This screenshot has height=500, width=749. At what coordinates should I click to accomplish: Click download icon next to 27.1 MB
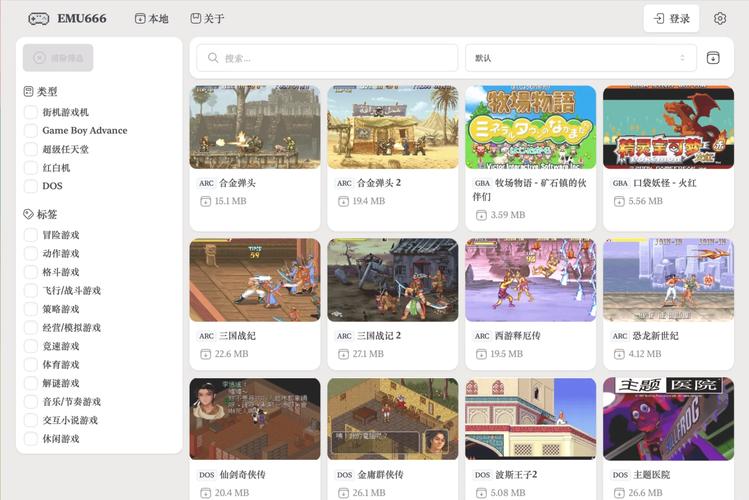point(343,354)
